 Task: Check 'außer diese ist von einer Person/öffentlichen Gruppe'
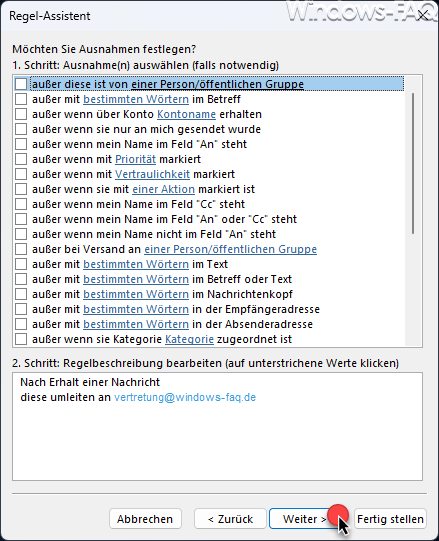[21, 84]
